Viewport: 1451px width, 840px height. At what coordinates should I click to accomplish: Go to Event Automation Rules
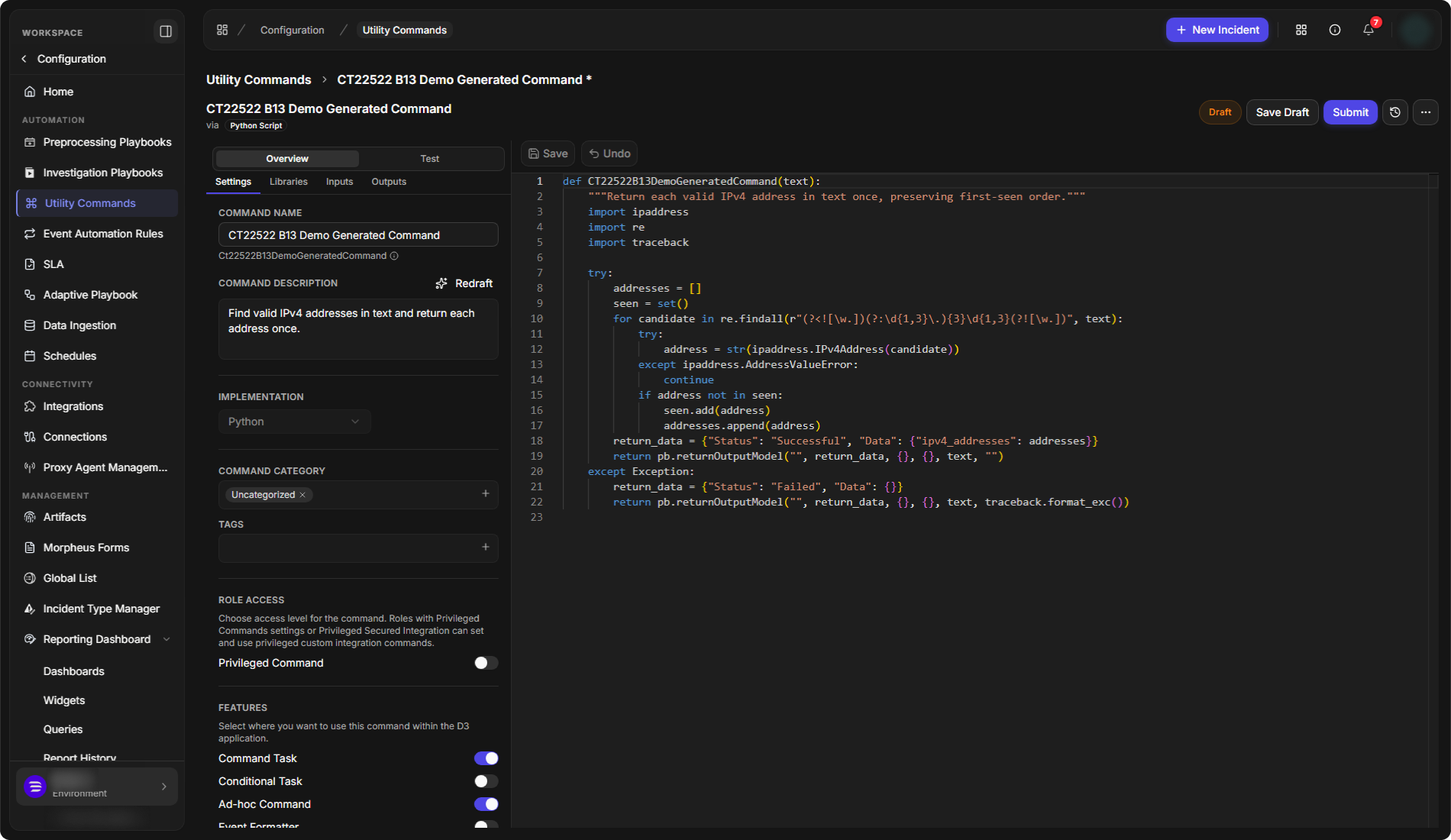(x=97, y=234)
